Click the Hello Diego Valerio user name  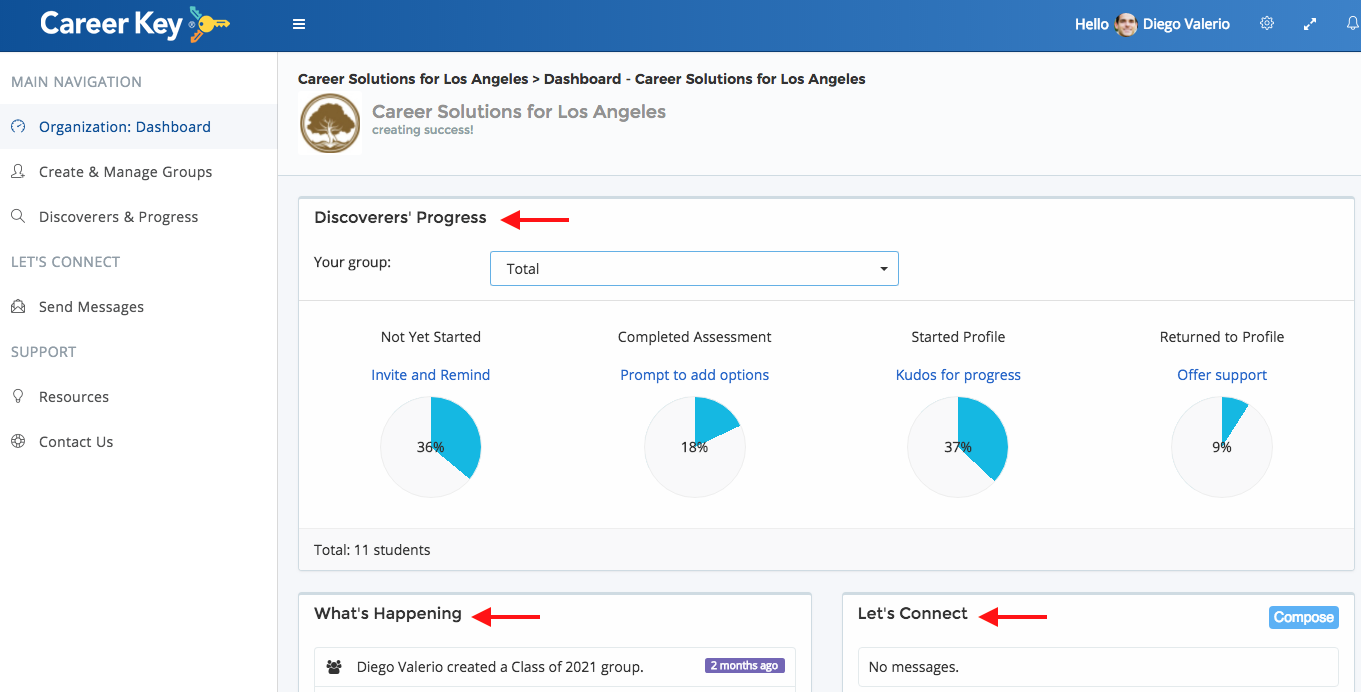tap(1186, 24)
